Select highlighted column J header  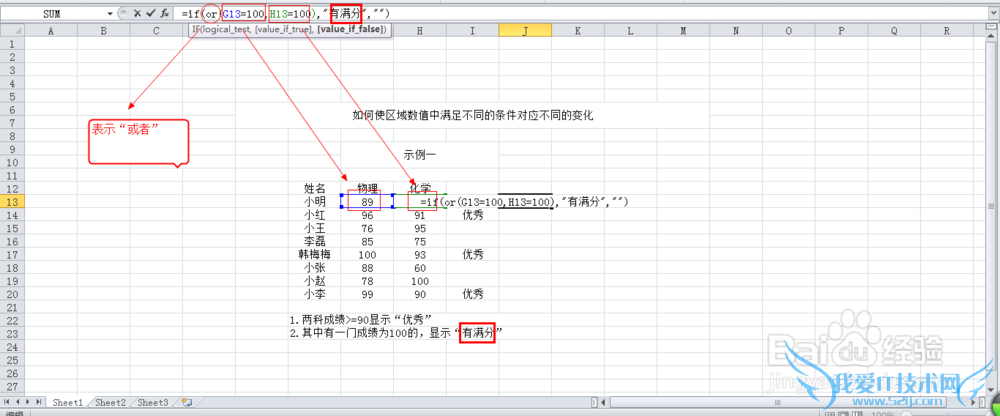[x=525, y=30]
